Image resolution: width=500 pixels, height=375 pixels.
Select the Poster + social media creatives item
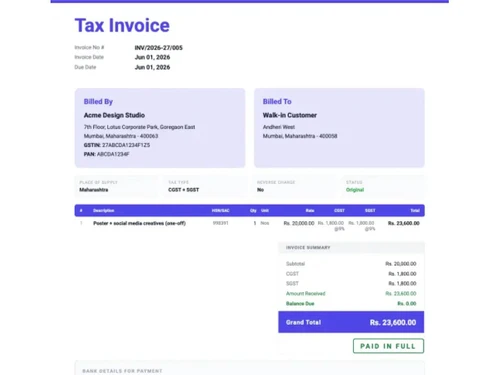pyautogui.click(x=139, y=223)
